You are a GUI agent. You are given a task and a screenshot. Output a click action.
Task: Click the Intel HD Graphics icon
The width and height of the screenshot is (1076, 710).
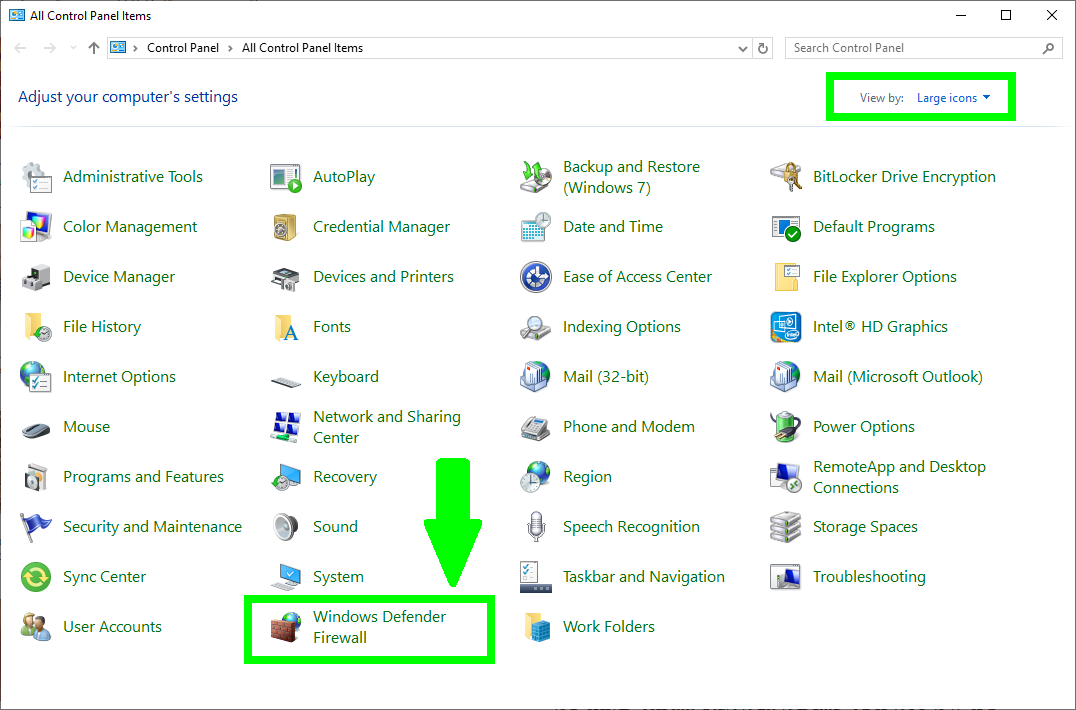pos(786,327)
